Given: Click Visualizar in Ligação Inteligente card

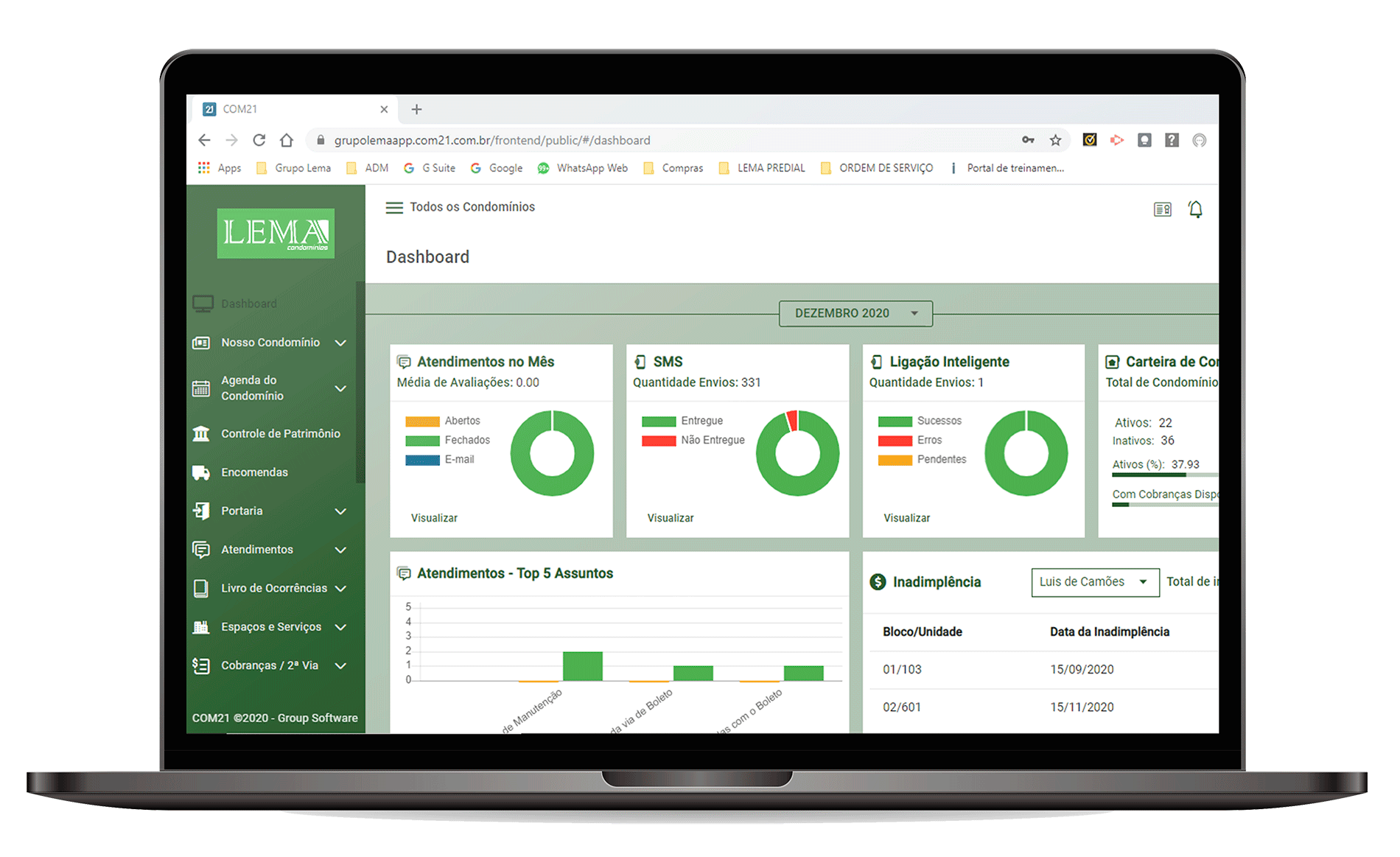Looking at the screenshot, I should 907,518.
